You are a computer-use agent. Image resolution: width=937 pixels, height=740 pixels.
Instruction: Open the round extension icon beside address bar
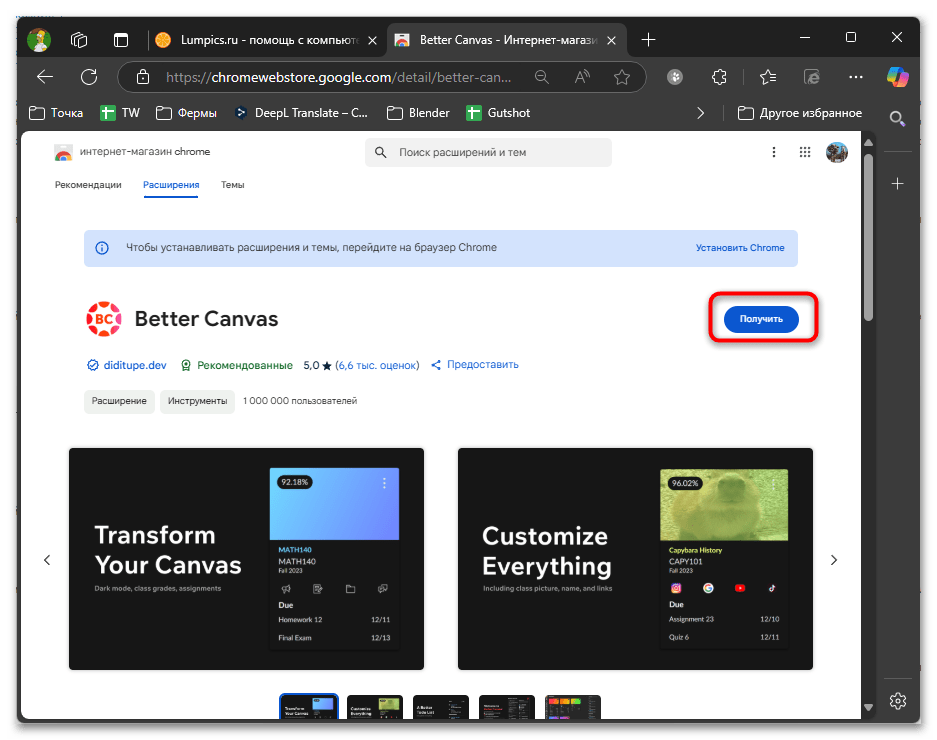click(675, 77)
